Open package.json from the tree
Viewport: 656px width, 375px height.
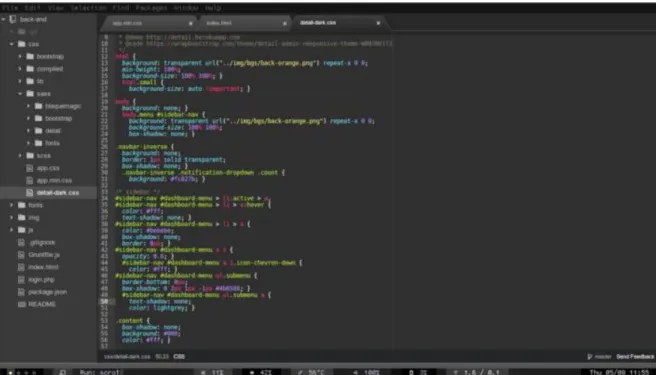pos(48,292)
